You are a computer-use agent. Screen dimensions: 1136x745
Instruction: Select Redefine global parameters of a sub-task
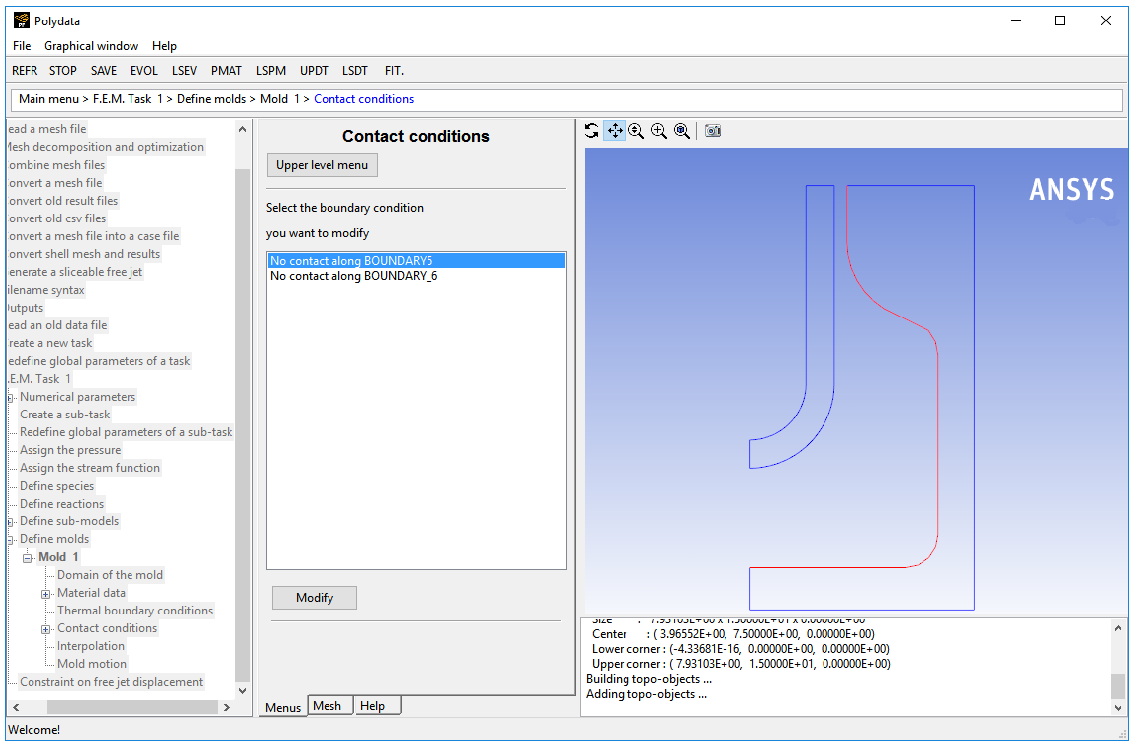(x=126, y=431)
